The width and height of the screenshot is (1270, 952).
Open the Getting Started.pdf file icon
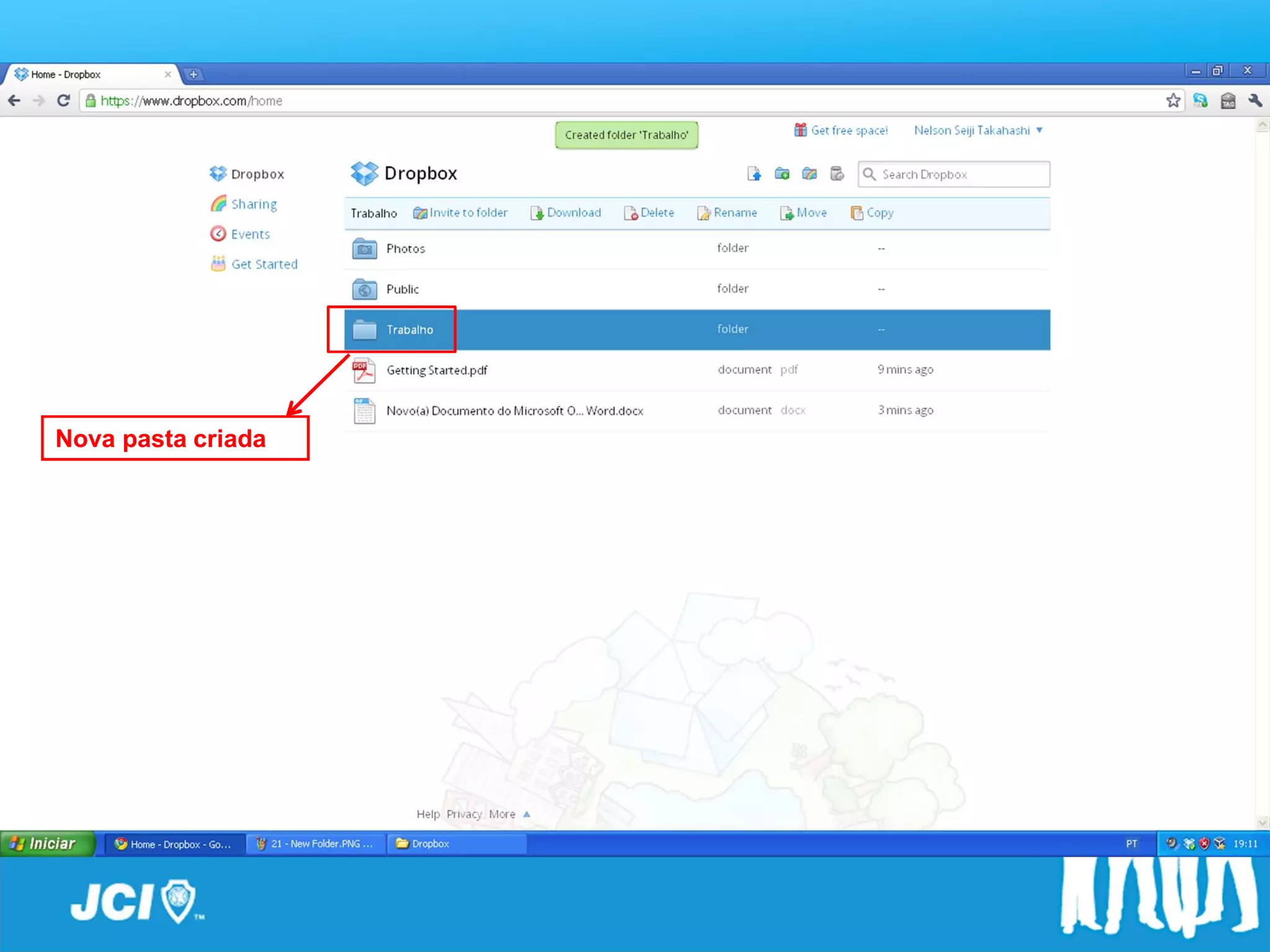click(364, 371)
